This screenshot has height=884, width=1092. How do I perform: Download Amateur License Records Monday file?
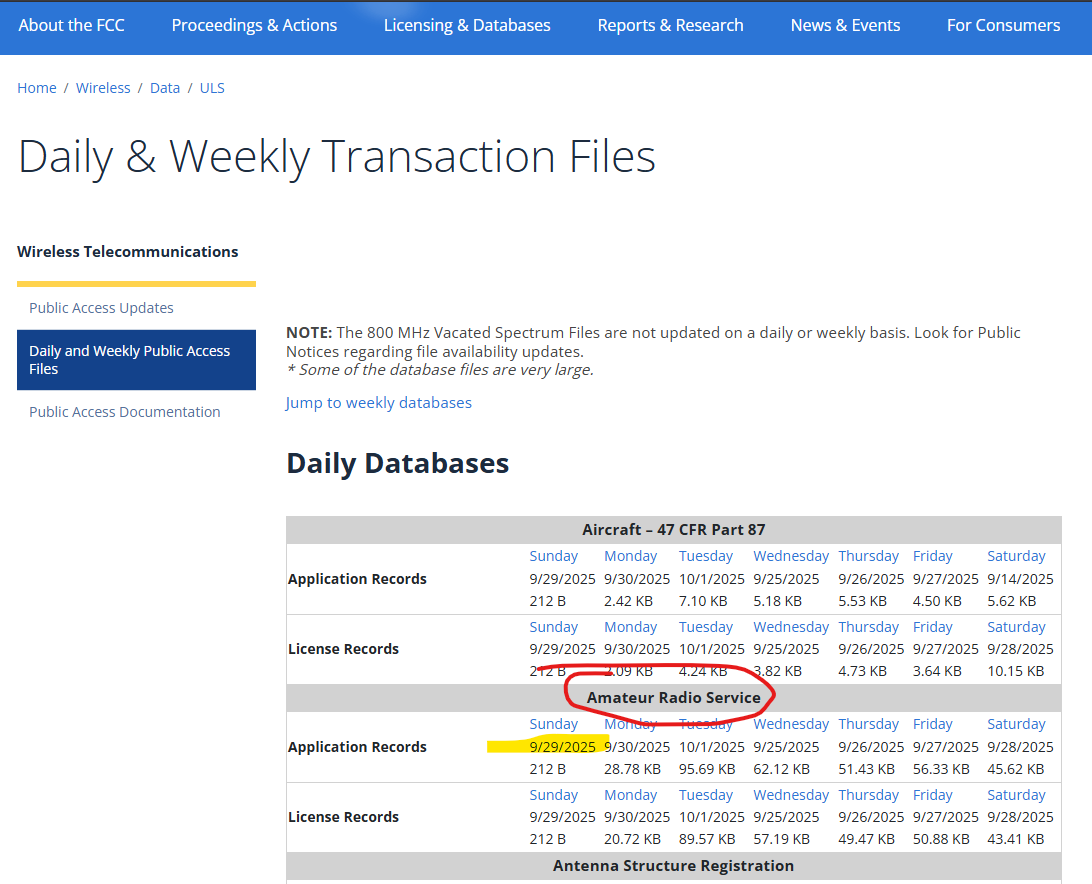[x=630, y=795]
